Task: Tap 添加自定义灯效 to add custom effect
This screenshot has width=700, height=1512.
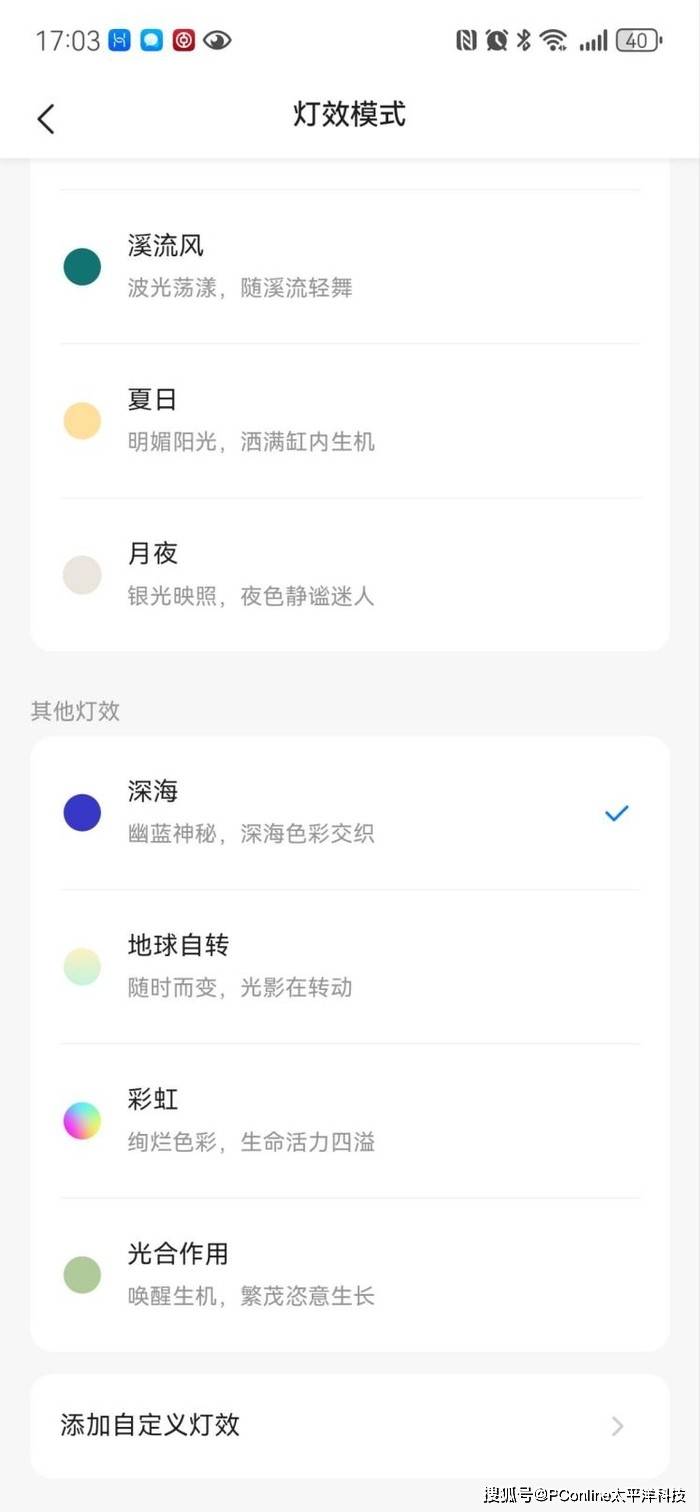Action: [150, 1425]
